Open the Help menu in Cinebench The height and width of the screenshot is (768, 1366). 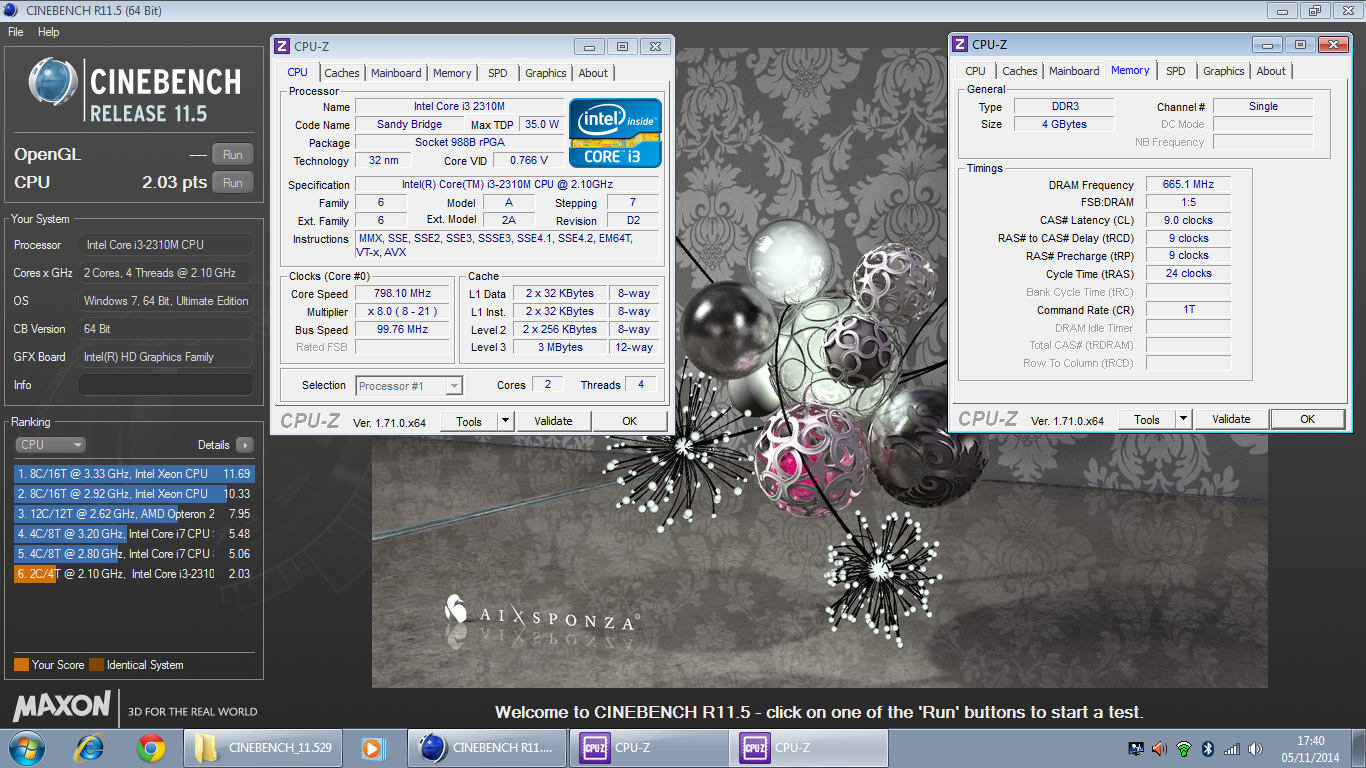(49, 32)
